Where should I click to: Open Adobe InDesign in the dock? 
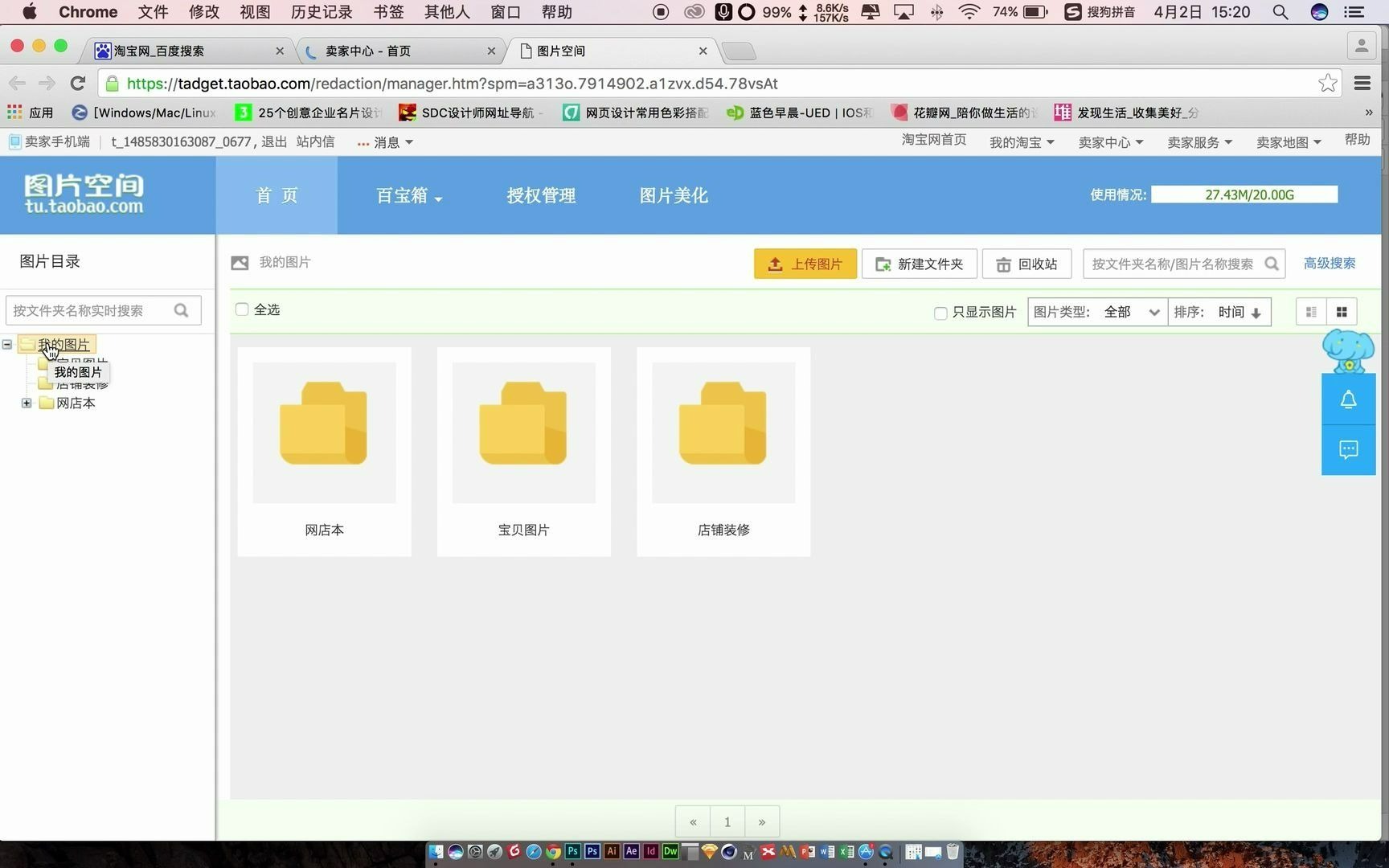click(x=651, y=851)
